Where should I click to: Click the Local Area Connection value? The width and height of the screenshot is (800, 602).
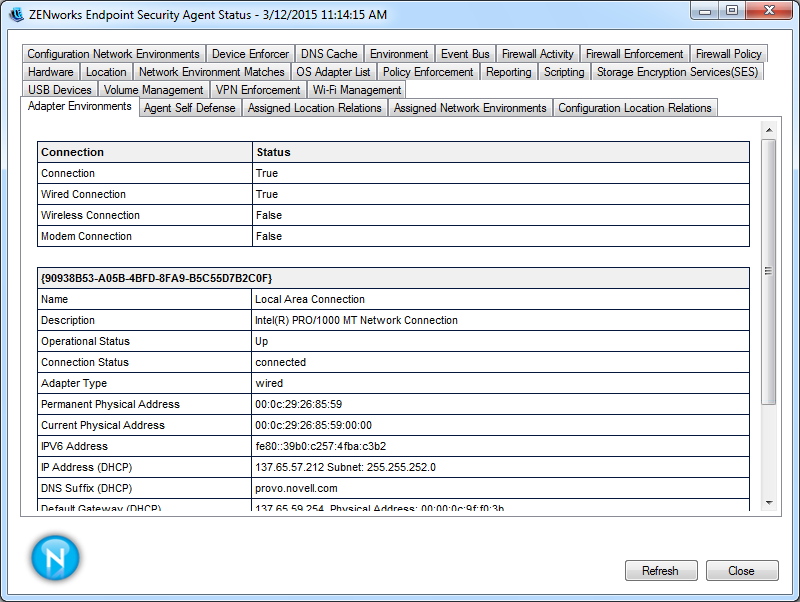tap(310, 299)
